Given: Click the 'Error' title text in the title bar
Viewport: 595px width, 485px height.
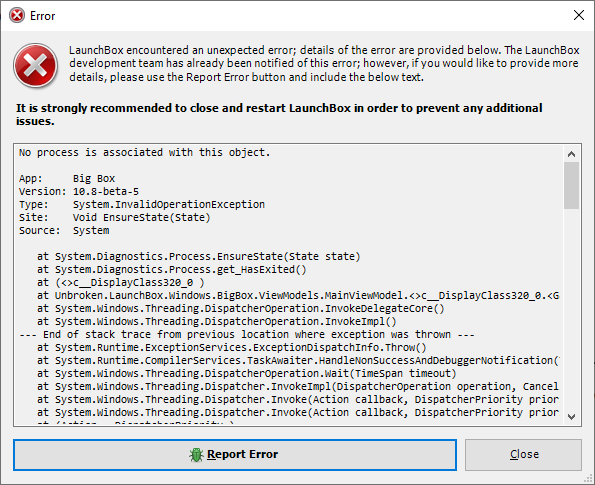Looking at the screenshot, I should [x=42, y=16].
